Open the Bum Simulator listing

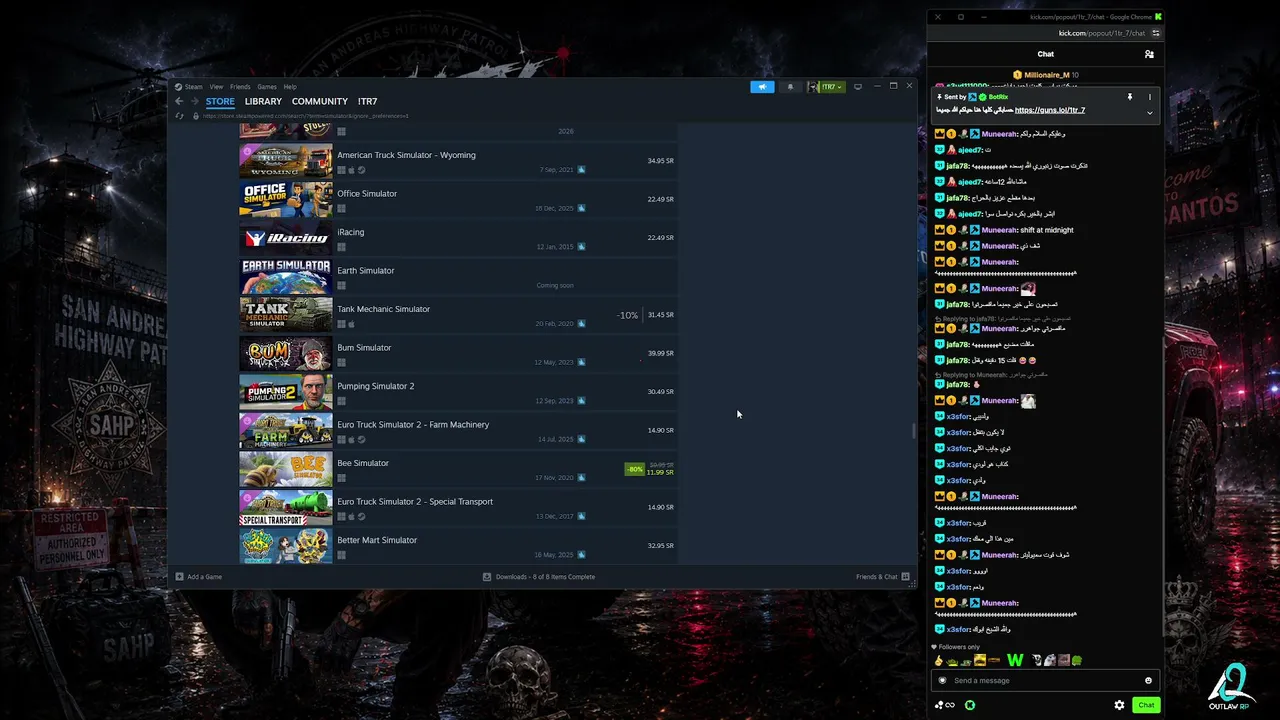click(x=457, y=353)
